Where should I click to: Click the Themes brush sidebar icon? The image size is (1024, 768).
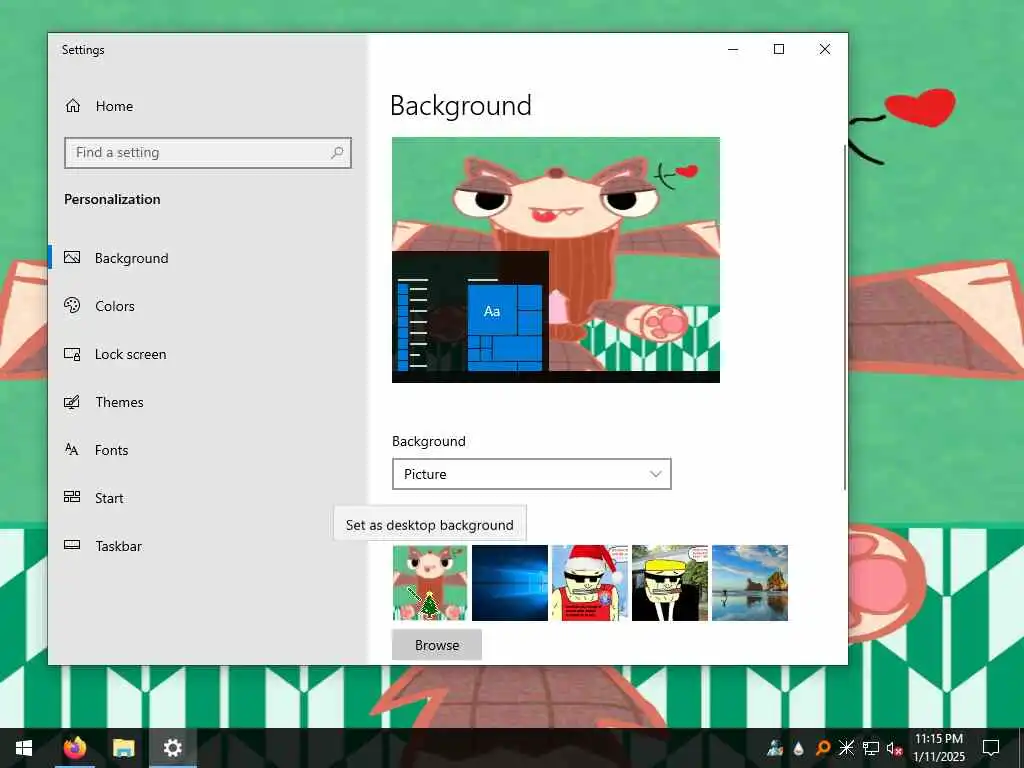(x=72, y=402)
